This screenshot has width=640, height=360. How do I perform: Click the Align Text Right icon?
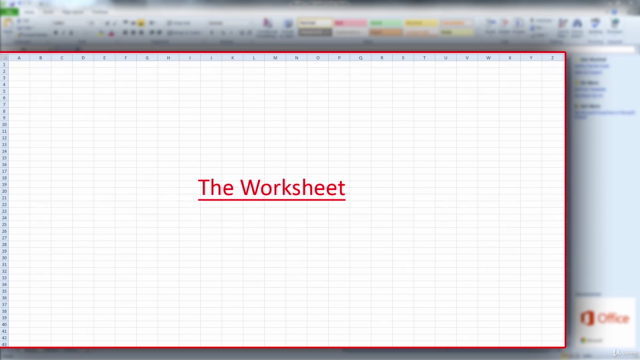click(x=141, y=33)
